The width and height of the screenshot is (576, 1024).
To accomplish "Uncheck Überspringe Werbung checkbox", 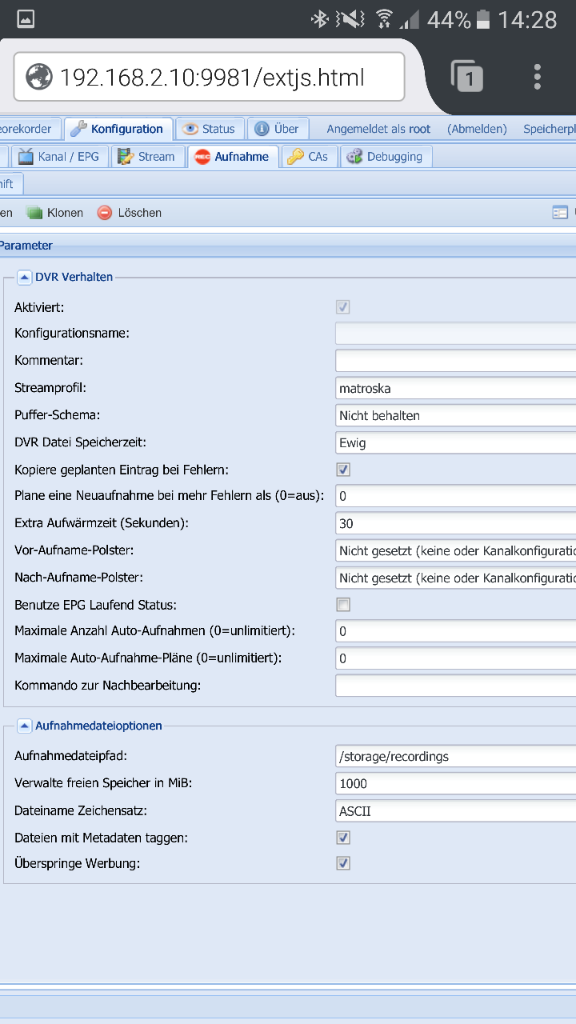I will [x=343, y=863].
